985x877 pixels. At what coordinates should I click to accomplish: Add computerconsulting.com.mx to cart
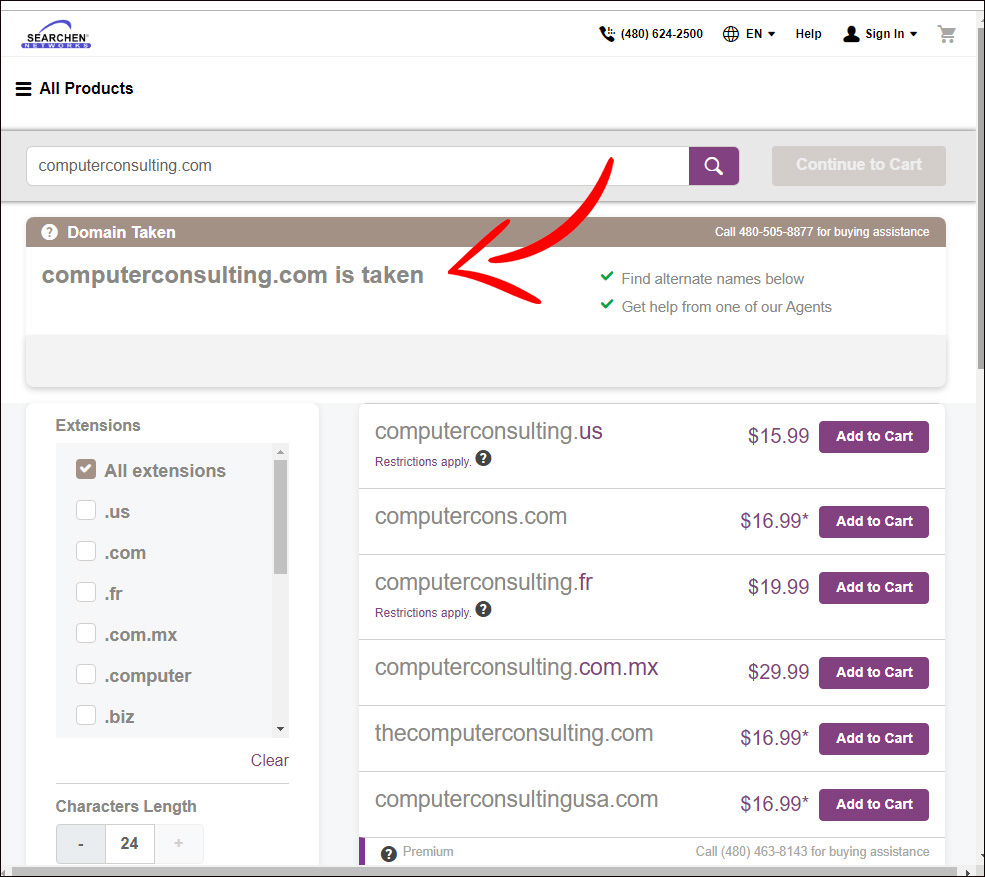[x=874, y=672]
